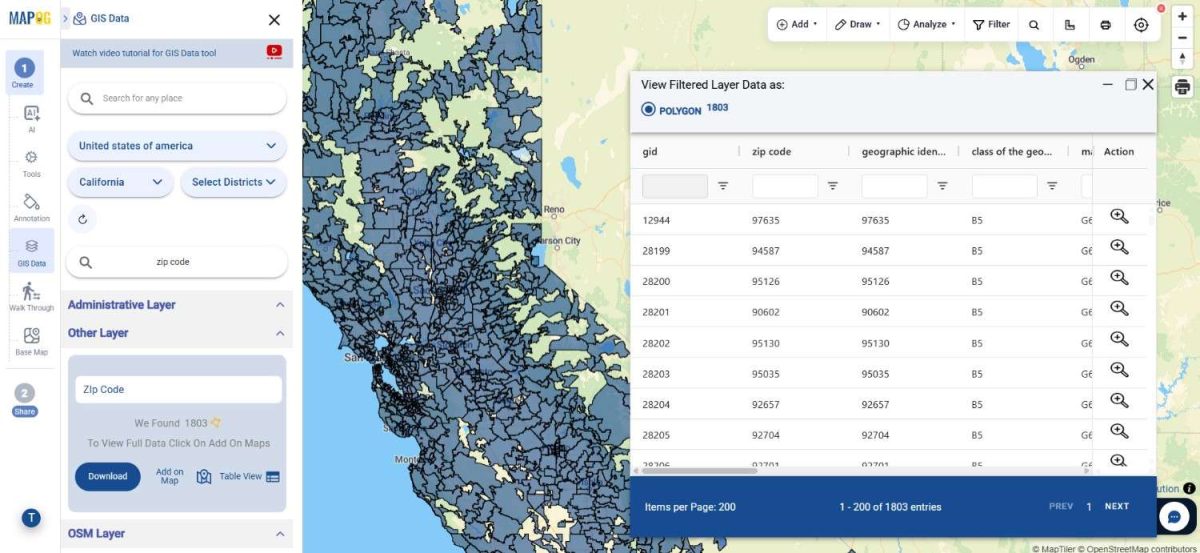Zoom to feature in row 92657
1200x553 pixels.
(x=1119, y=401)
